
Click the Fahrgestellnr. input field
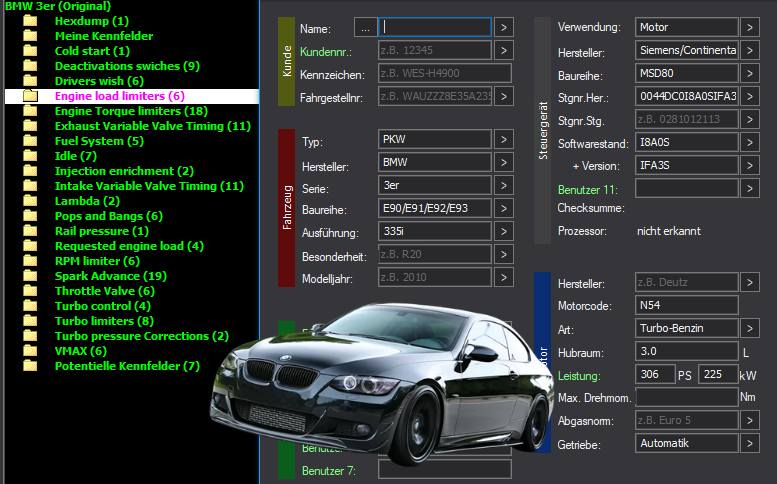[x=435, y=96]
